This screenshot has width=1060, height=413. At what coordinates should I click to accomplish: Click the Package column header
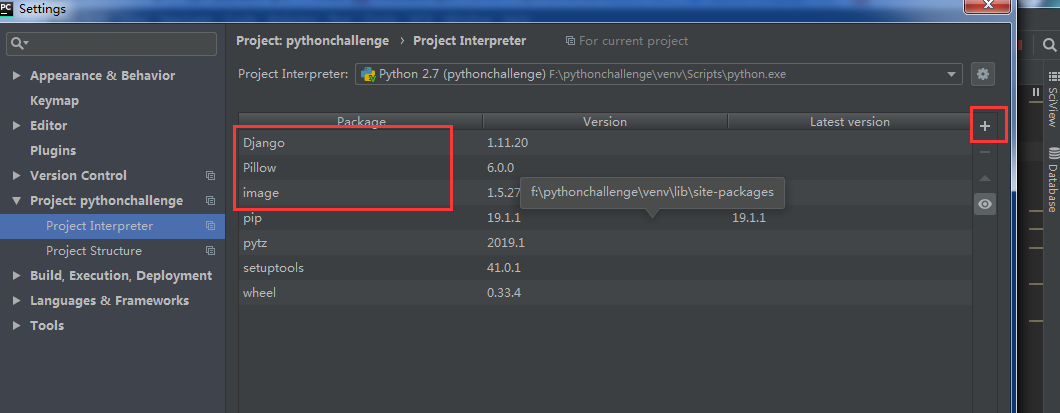(361, 122)
